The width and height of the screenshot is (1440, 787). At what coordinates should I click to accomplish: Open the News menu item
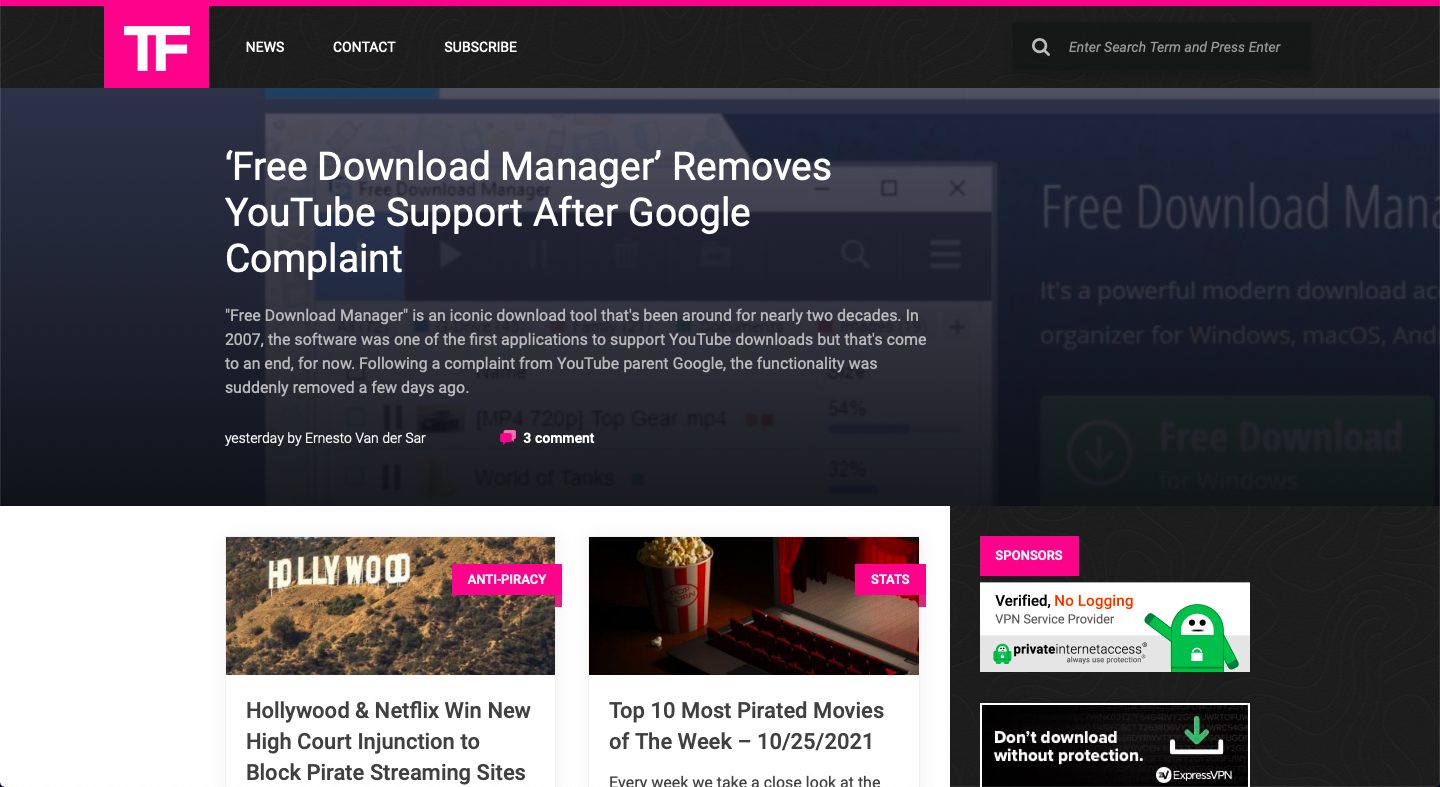(265, 47)
